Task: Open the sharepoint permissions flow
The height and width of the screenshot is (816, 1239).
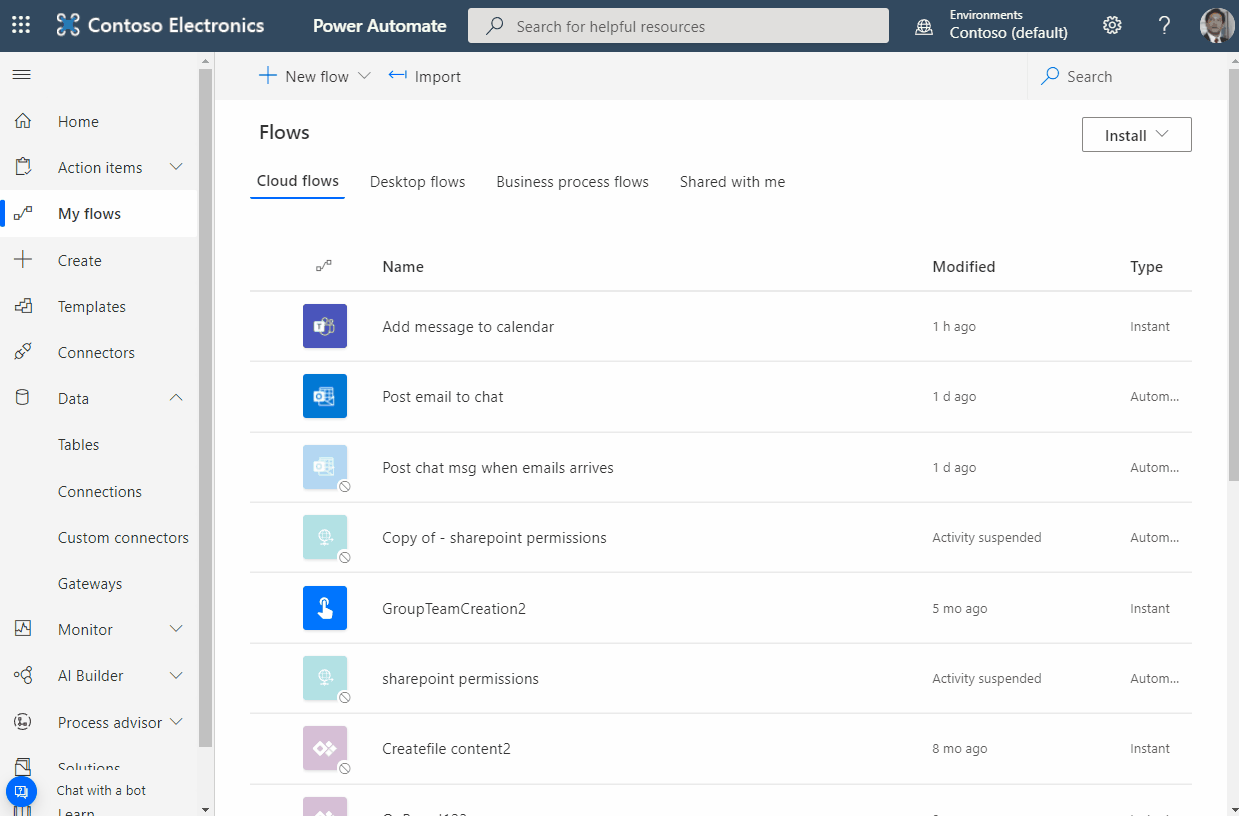Action: pos(460,678)
